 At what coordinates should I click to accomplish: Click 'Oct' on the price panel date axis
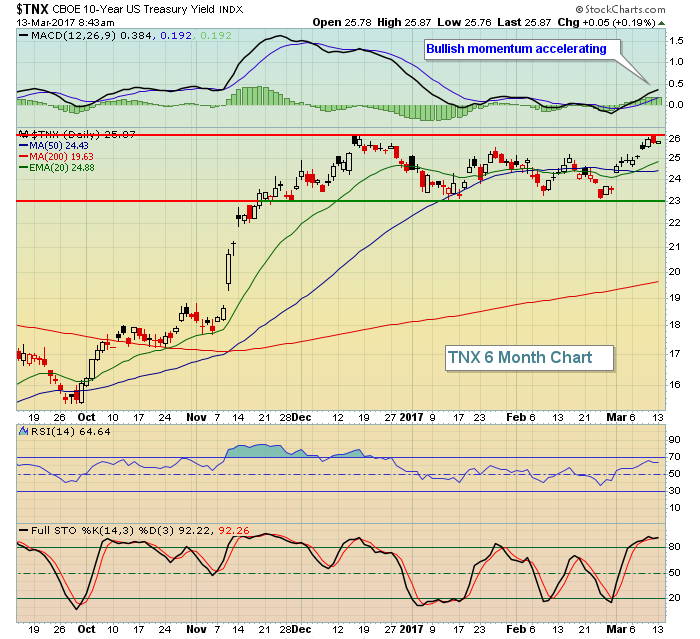tap(86, 418)
